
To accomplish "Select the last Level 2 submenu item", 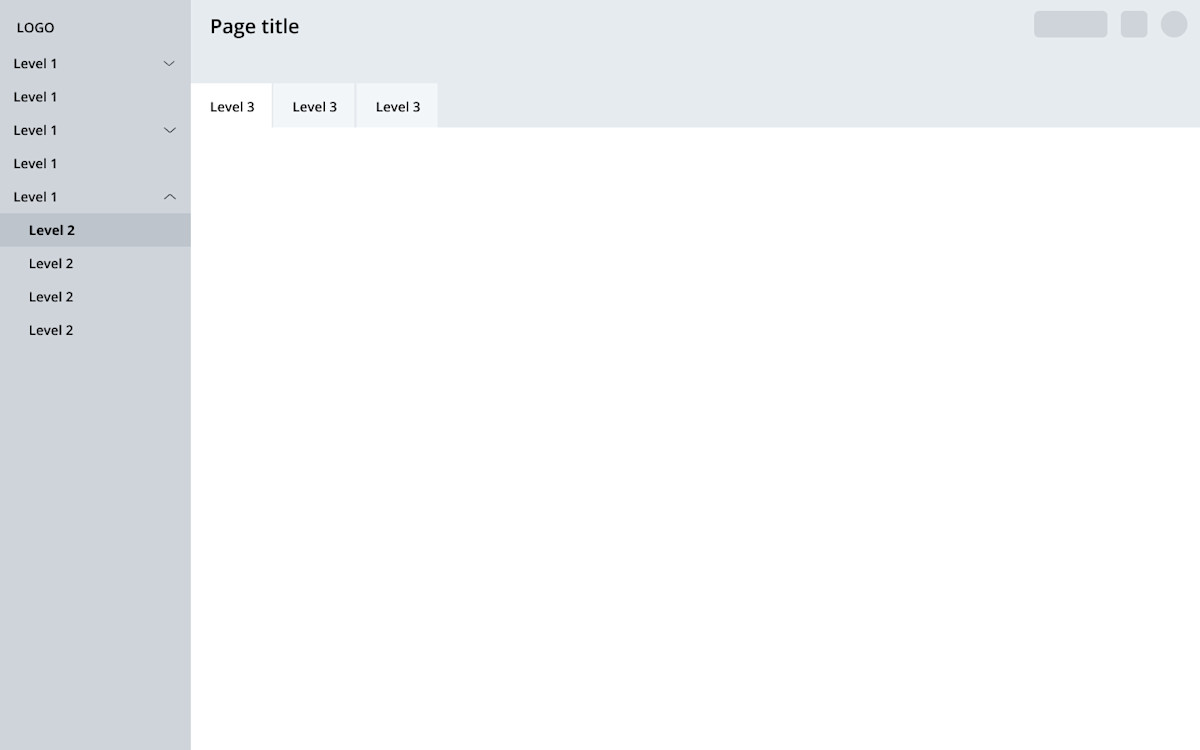I will pos(51,330).
